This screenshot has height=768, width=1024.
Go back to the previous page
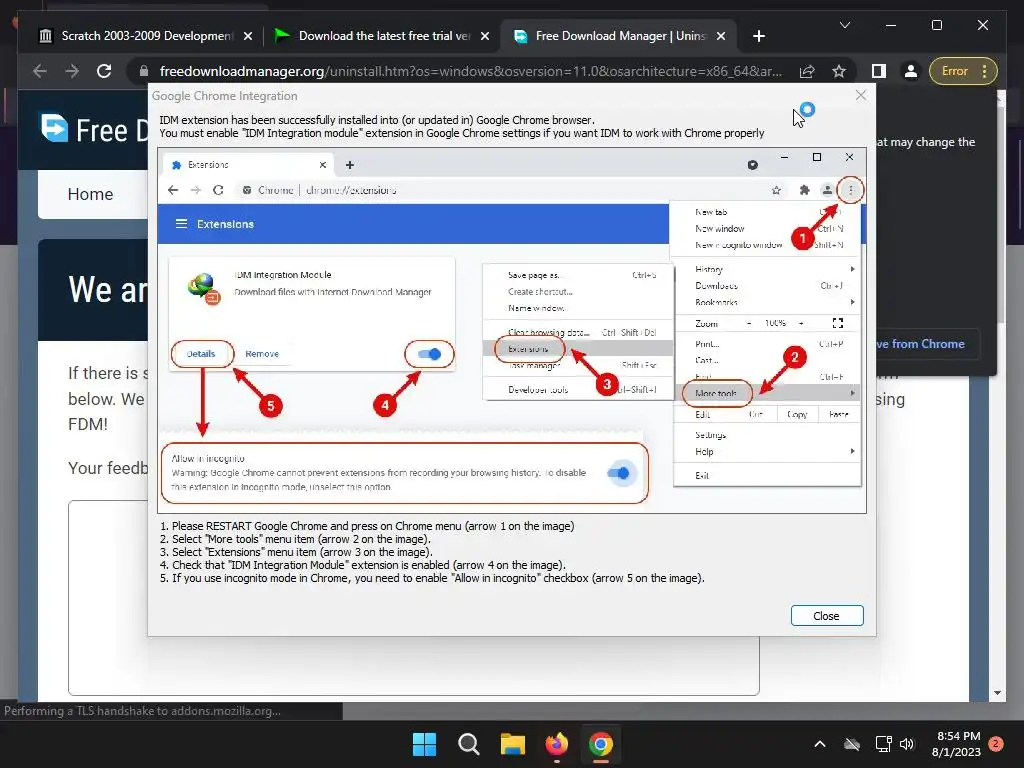(40, 71)
